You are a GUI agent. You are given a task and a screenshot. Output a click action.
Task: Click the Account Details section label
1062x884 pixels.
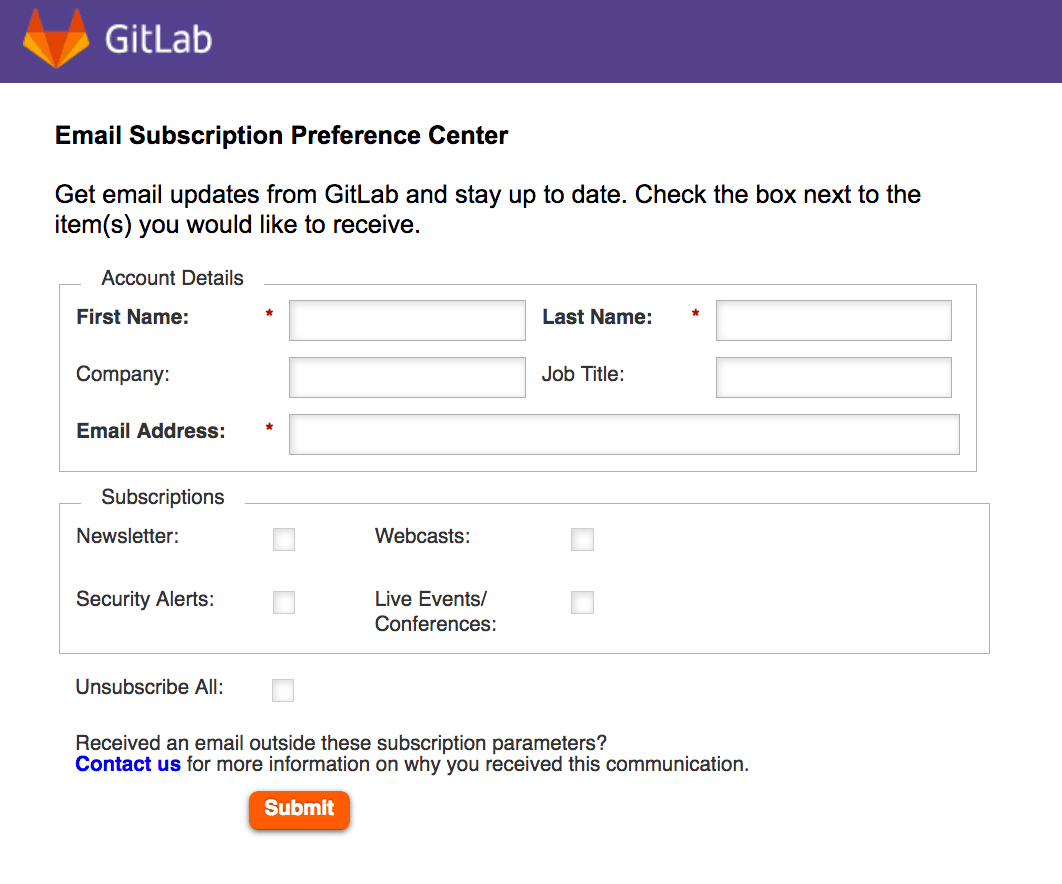171,278
